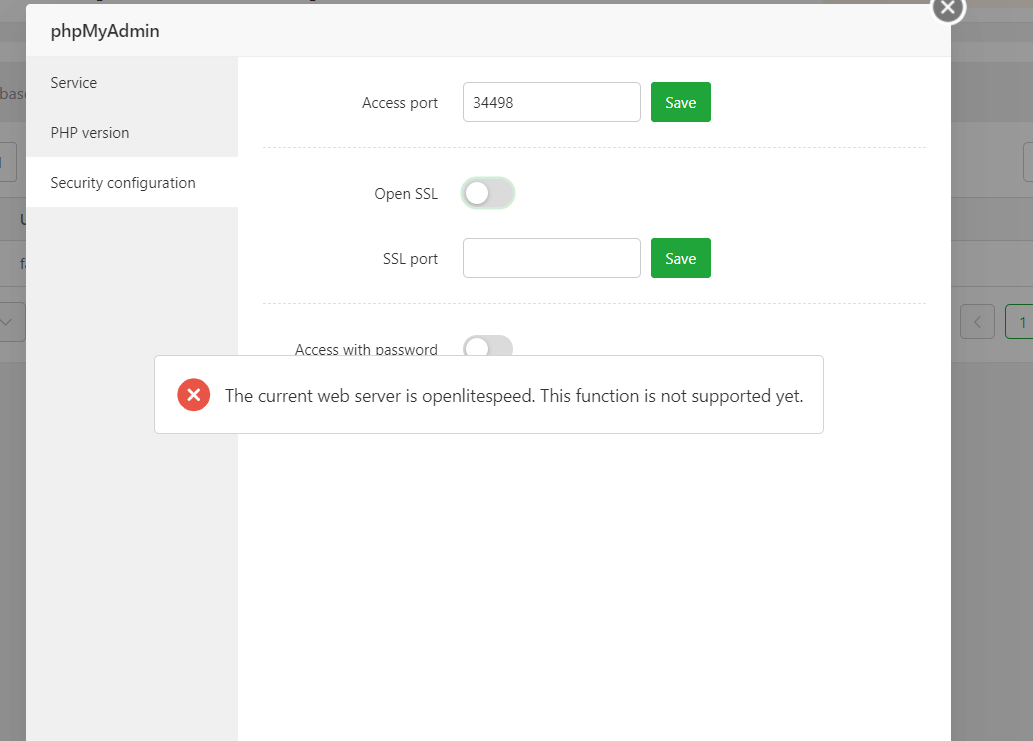Select page 1 in background pagination
Screen dimensions: 1033x741
coord(1020,322)
